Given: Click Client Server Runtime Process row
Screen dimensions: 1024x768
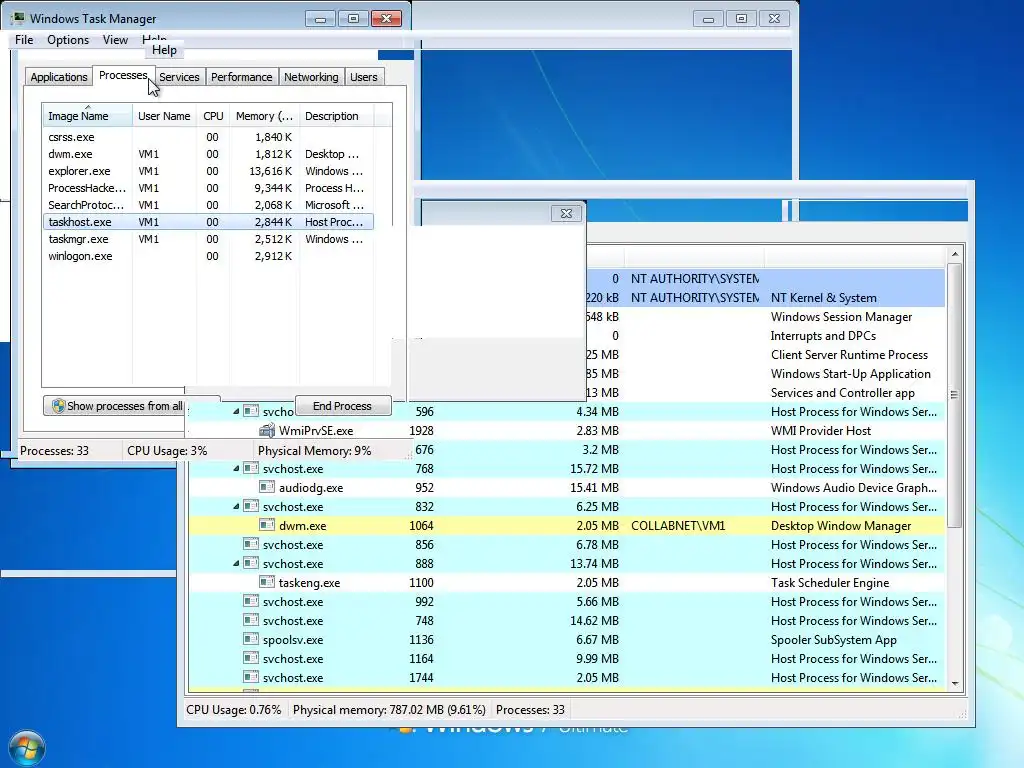Looking at the screenshot, I should point(765,355).
